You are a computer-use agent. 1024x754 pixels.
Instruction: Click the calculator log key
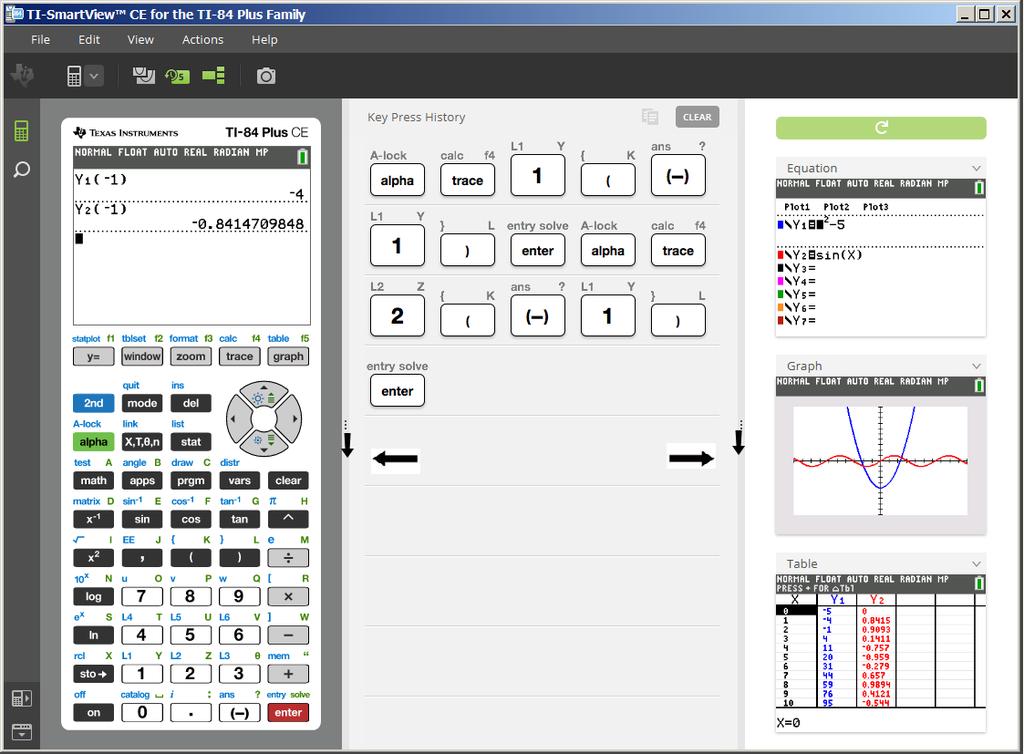[93, 596]
